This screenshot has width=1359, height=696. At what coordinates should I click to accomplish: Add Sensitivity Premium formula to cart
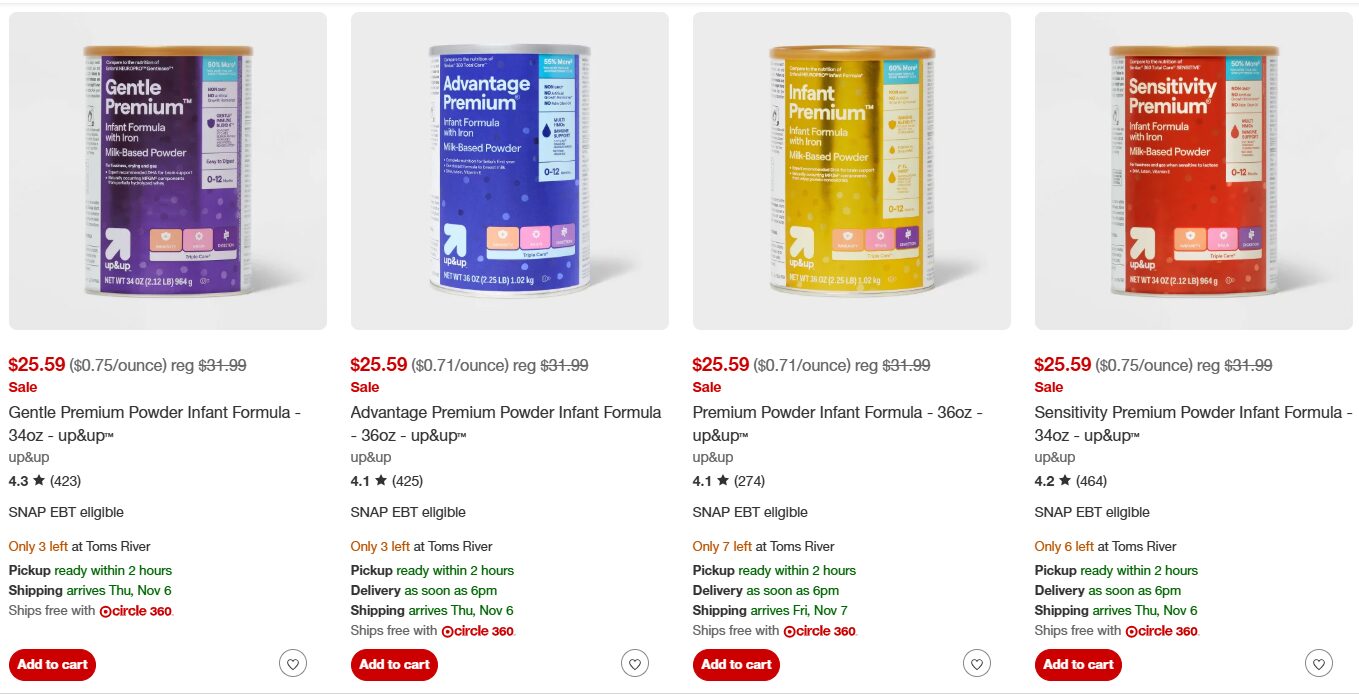(1078, 665)
